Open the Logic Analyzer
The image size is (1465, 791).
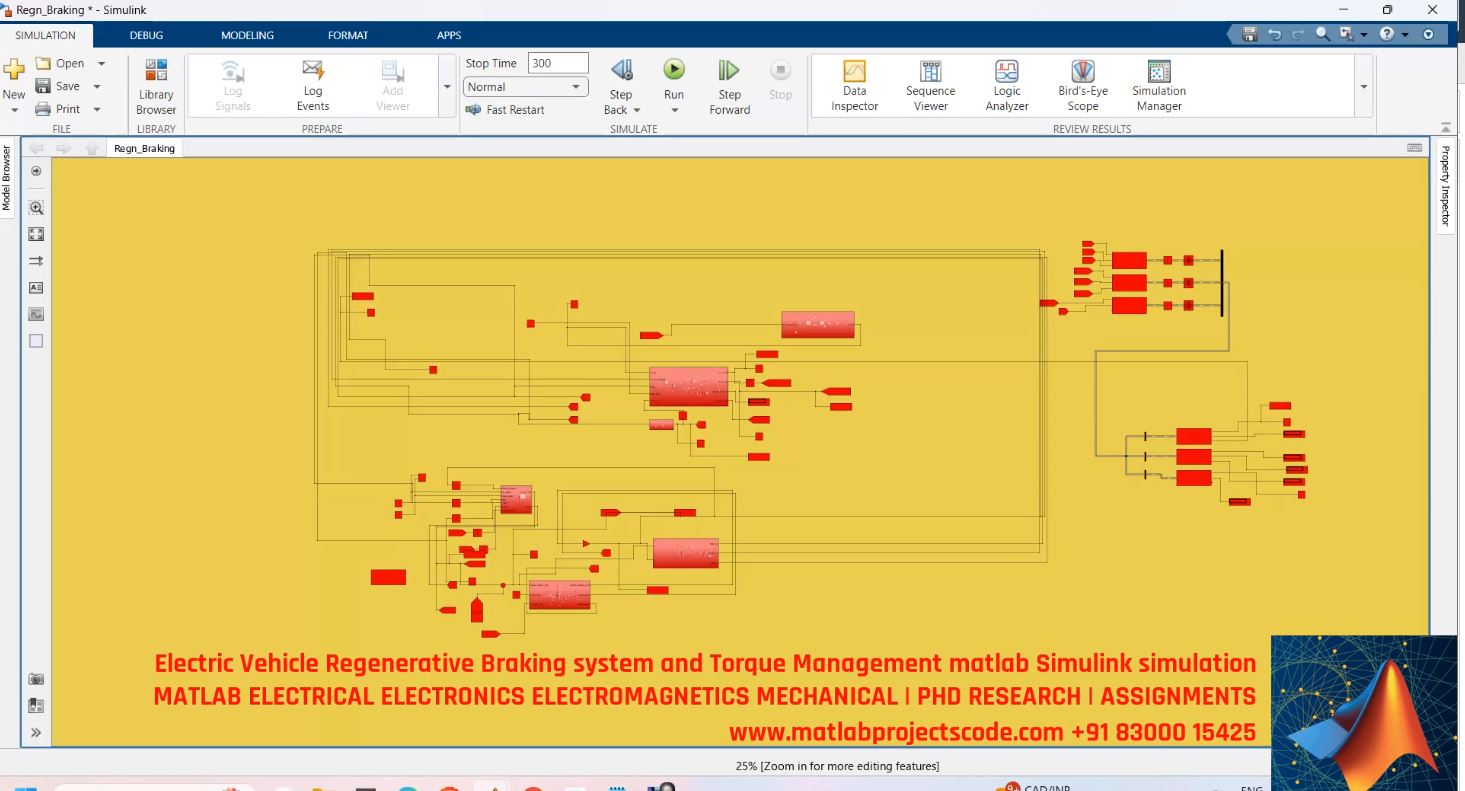[1005, 85]
